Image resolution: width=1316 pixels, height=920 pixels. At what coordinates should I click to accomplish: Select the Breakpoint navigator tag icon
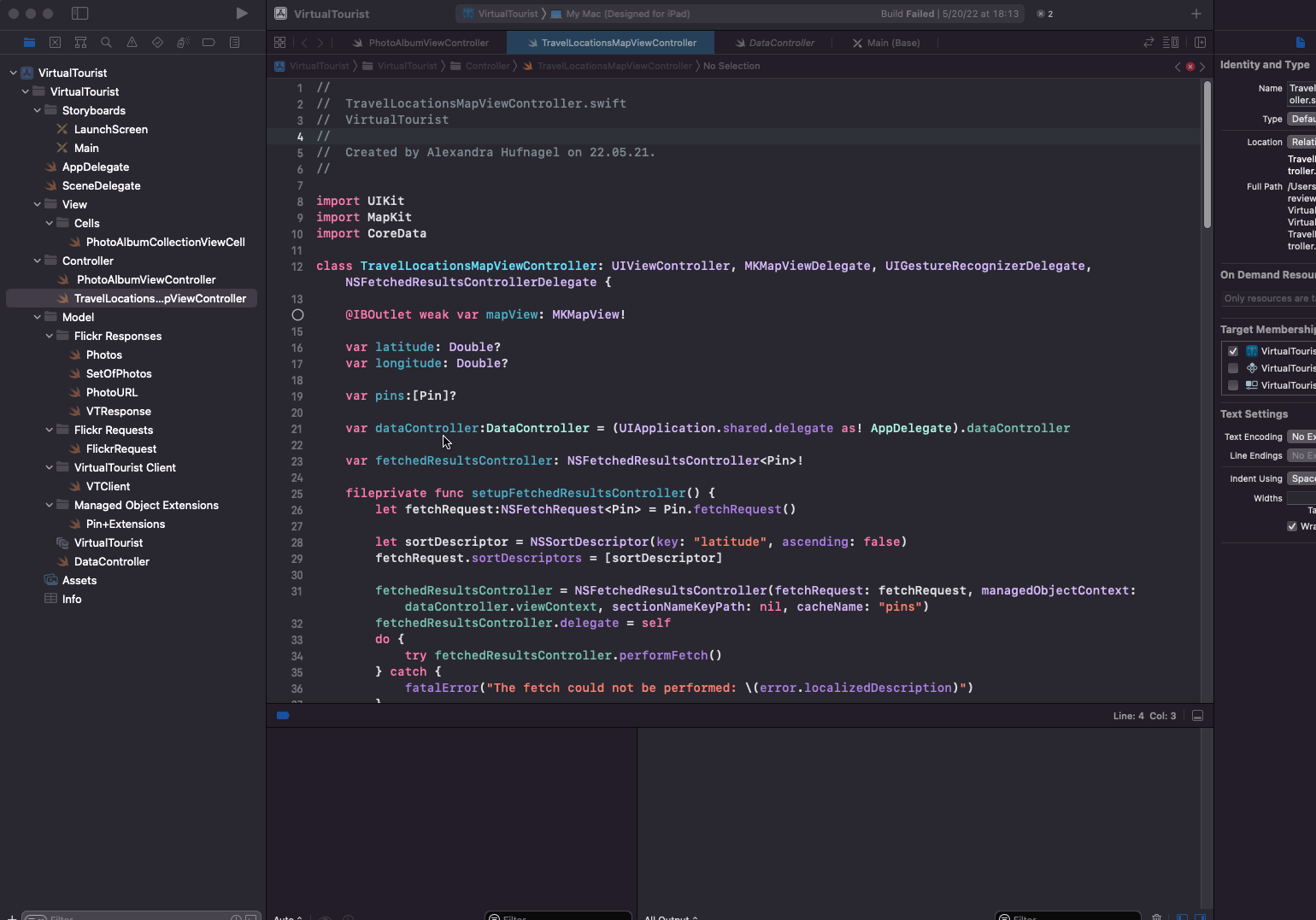(x=209, y=42)
